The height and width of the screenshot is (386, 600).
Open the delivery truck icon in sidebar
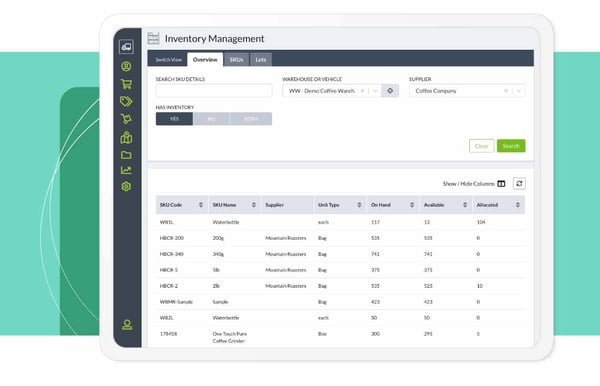126,47
